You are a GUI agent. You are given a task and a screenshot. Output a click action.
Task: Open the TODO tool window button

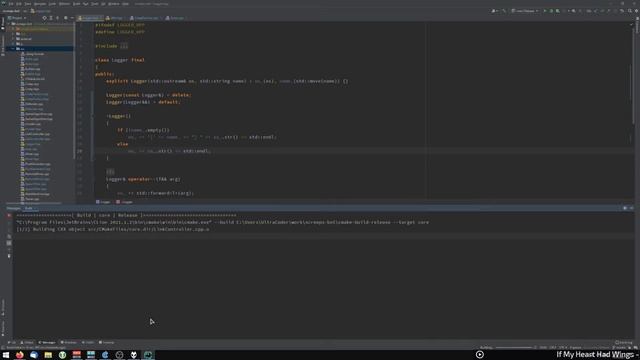[27, 342]
